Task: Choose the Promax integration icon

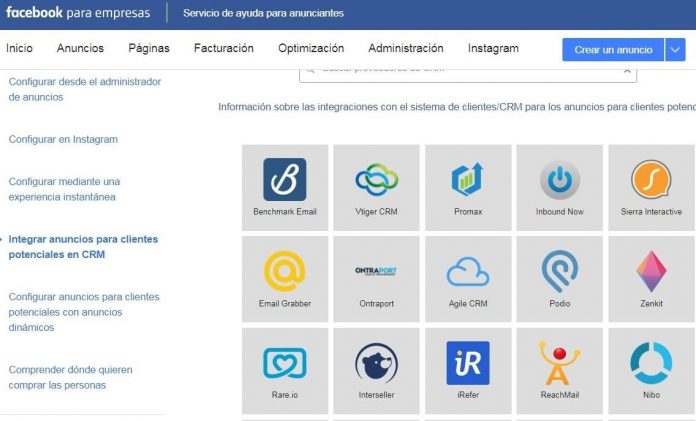Action: point(468,179)
